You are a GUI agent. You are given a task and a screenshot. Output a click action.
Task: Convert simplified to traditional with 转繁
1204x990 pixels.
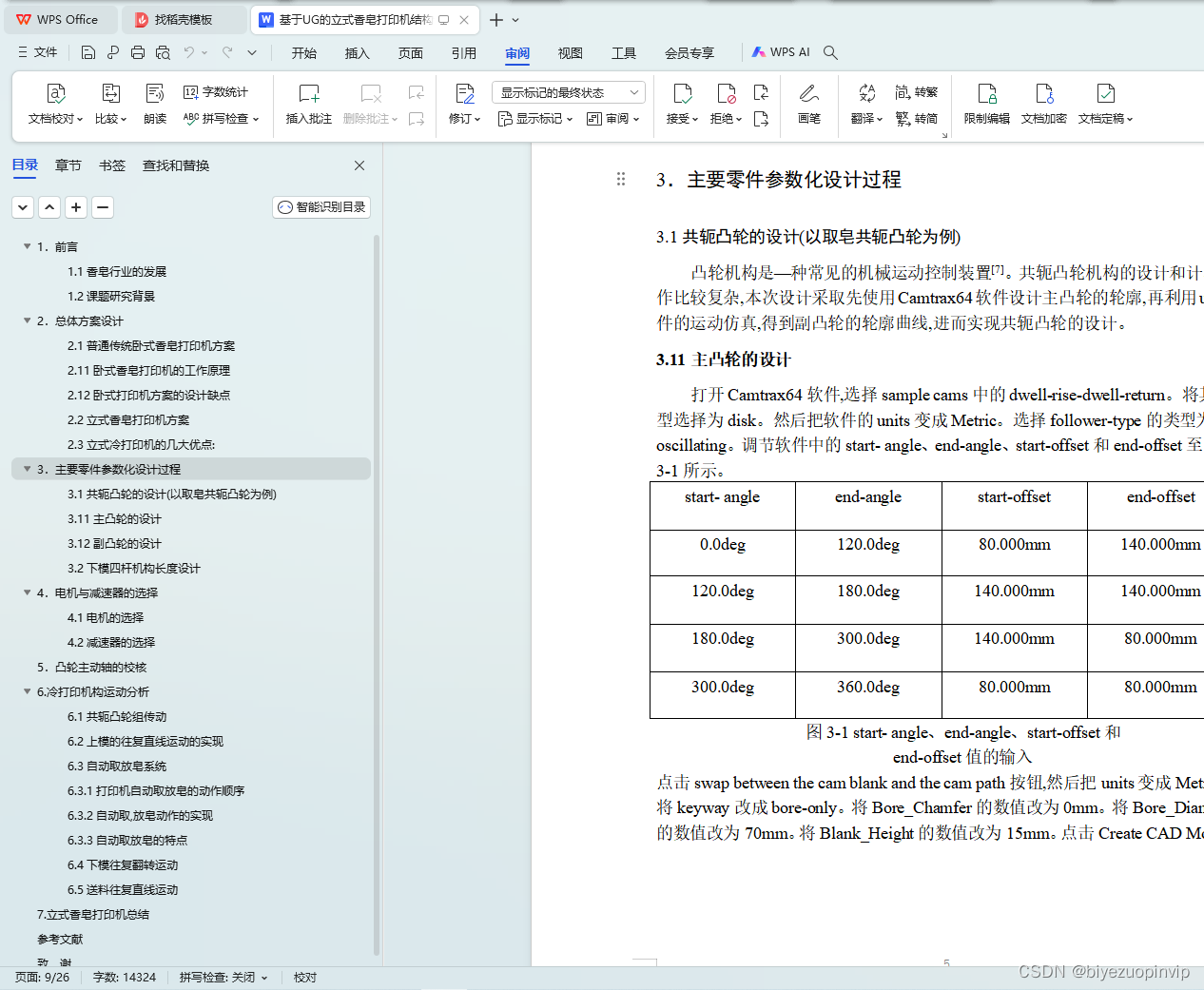click(x=917, y=92)
